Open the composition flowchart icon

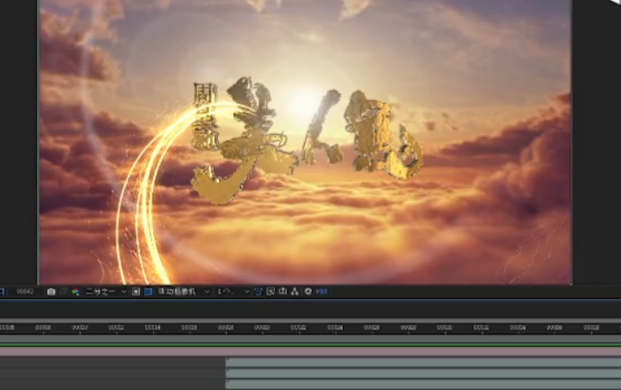click(295, 292)
